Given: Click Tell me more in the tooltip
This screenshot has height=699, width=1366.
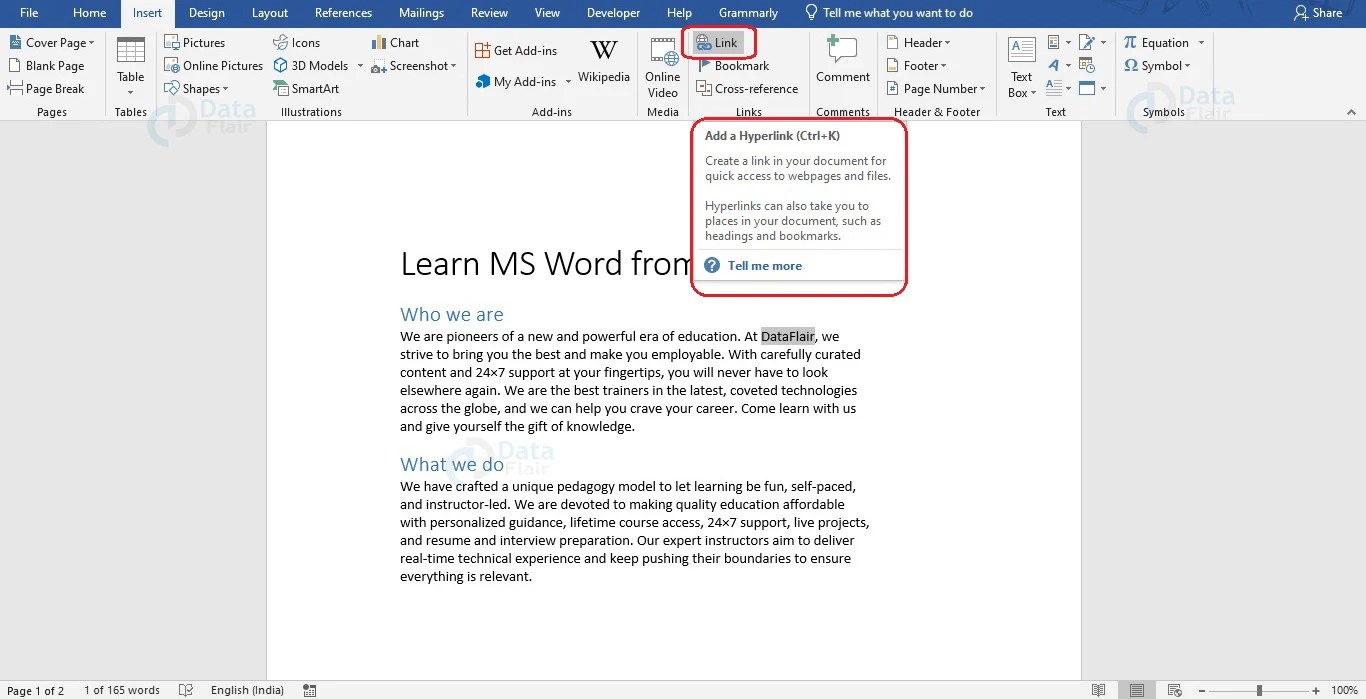Looking at the screenshot, I should [x=765, y=265].
